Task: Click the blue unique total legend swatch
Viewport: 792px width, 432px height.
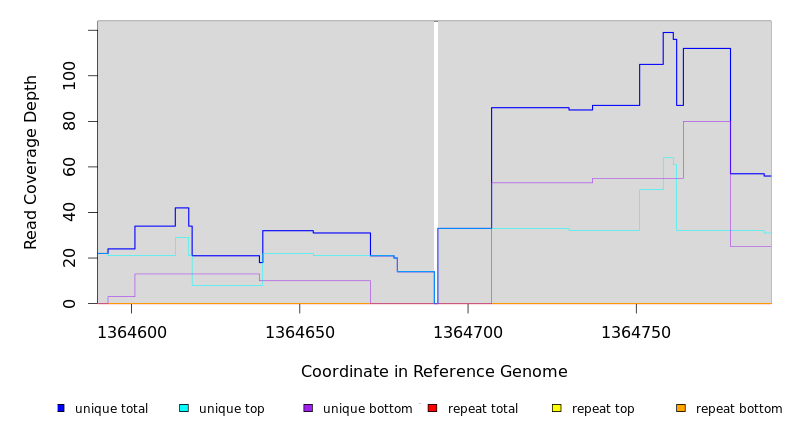Action: (x=61, y=408)
